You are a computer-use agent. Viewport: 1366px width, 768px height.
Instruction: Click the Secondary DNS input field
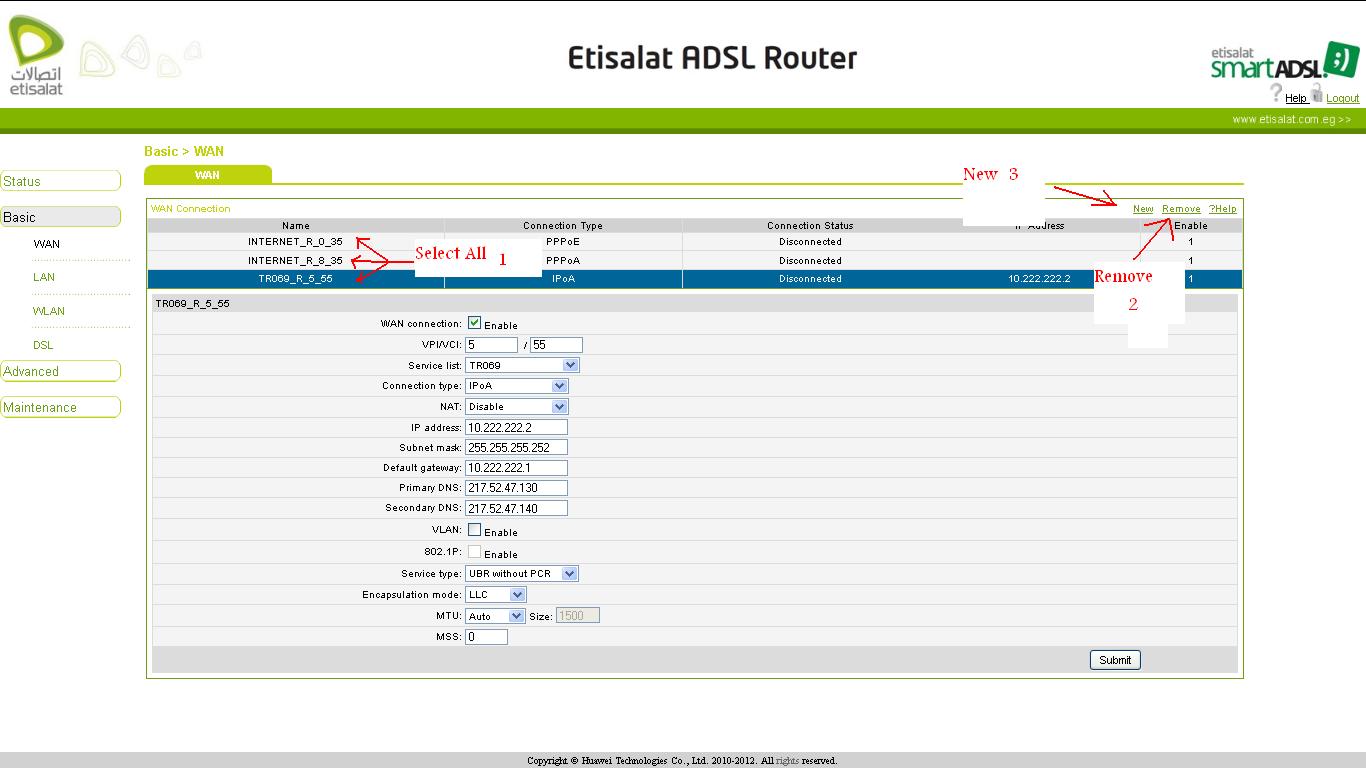[x=517, y=508]
